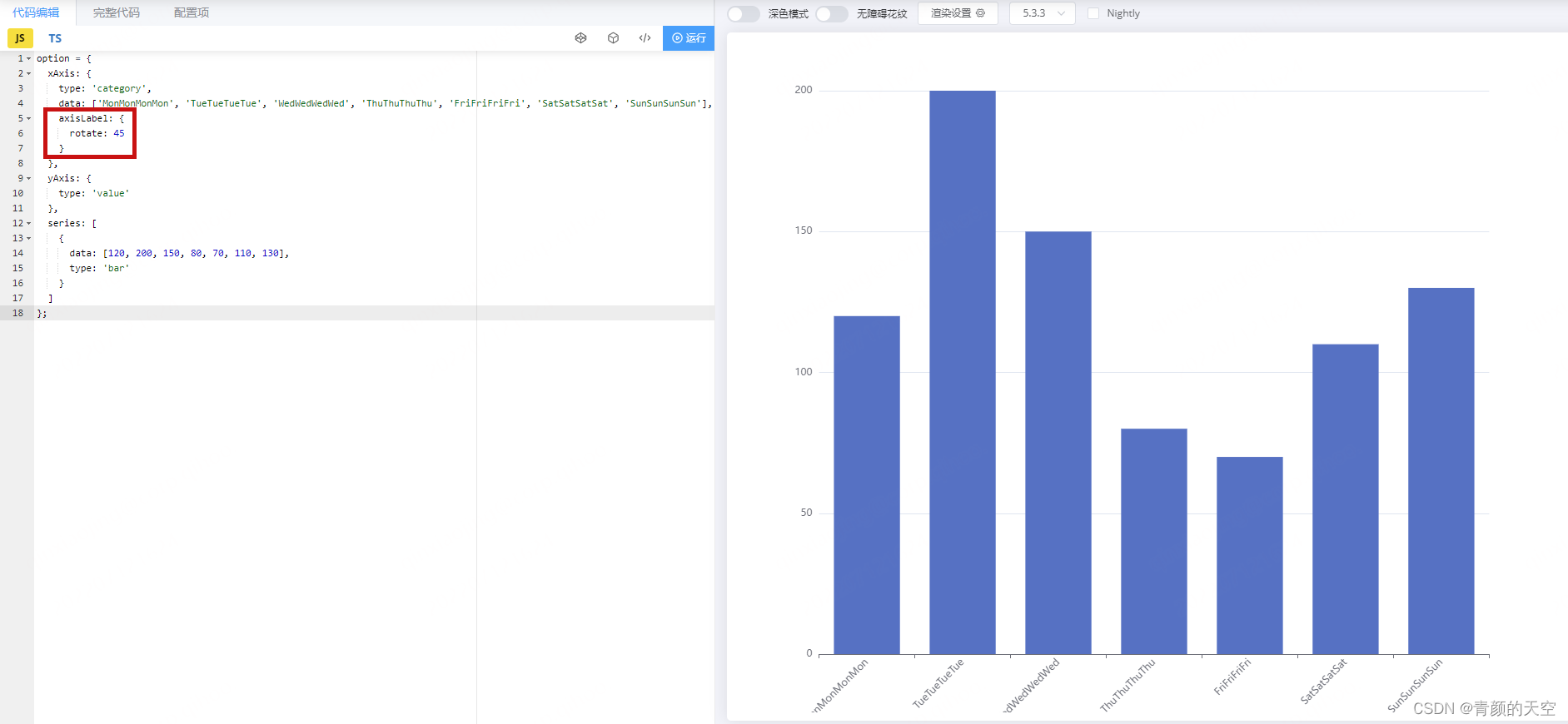Click line number 18 in gutter
Screen dimensions: 1568x724
(17, 313)
